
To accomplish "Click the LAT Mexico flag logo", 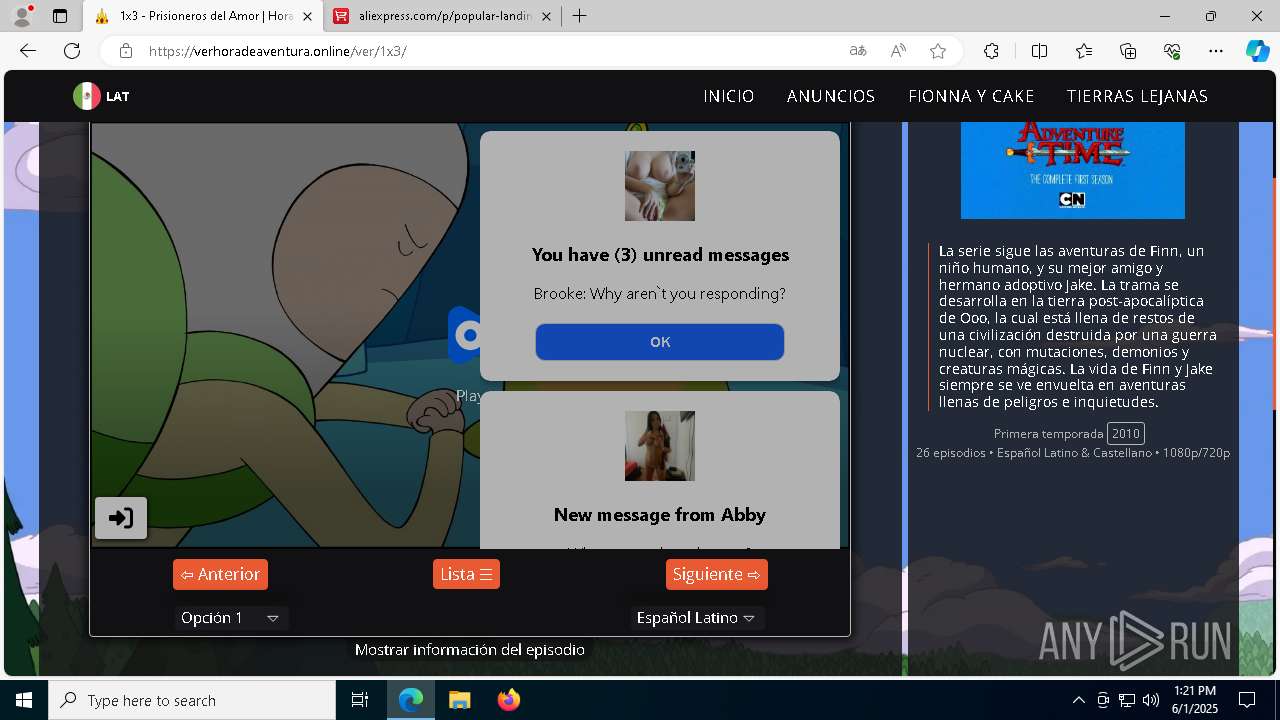I will coord(101,96).
